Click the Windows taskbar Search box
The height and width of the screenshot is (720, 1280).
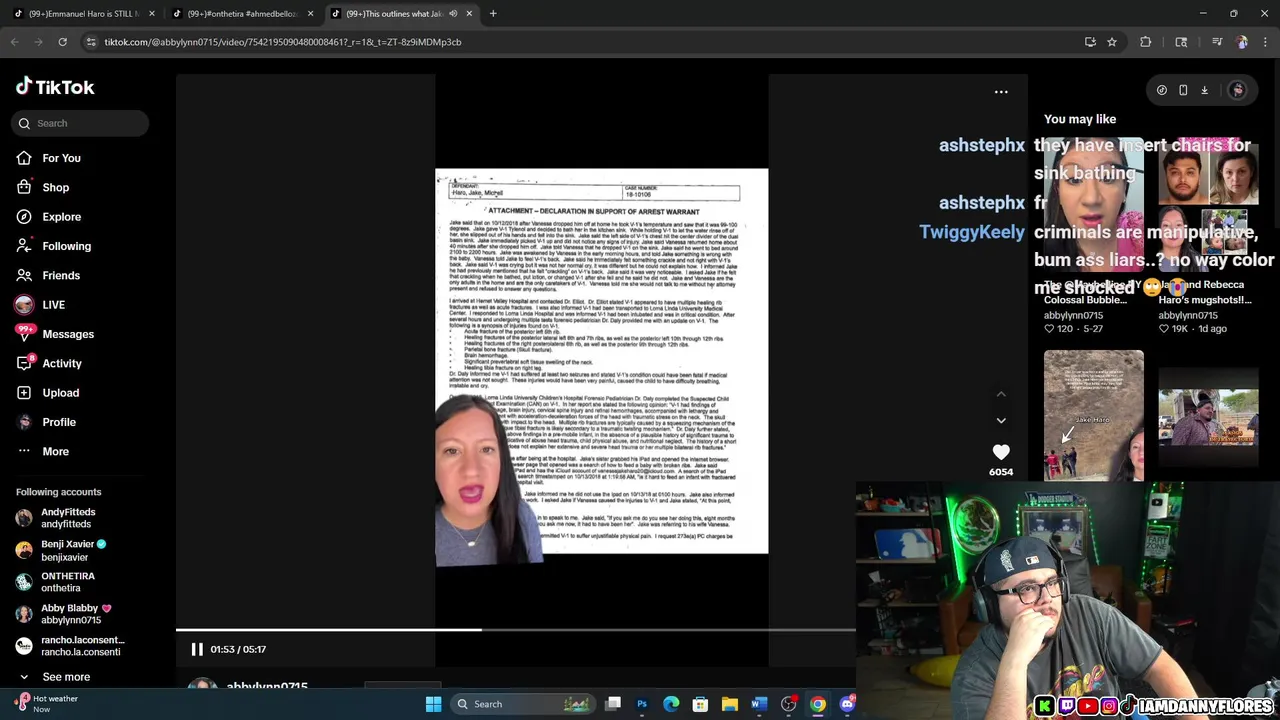coord(522,704)
